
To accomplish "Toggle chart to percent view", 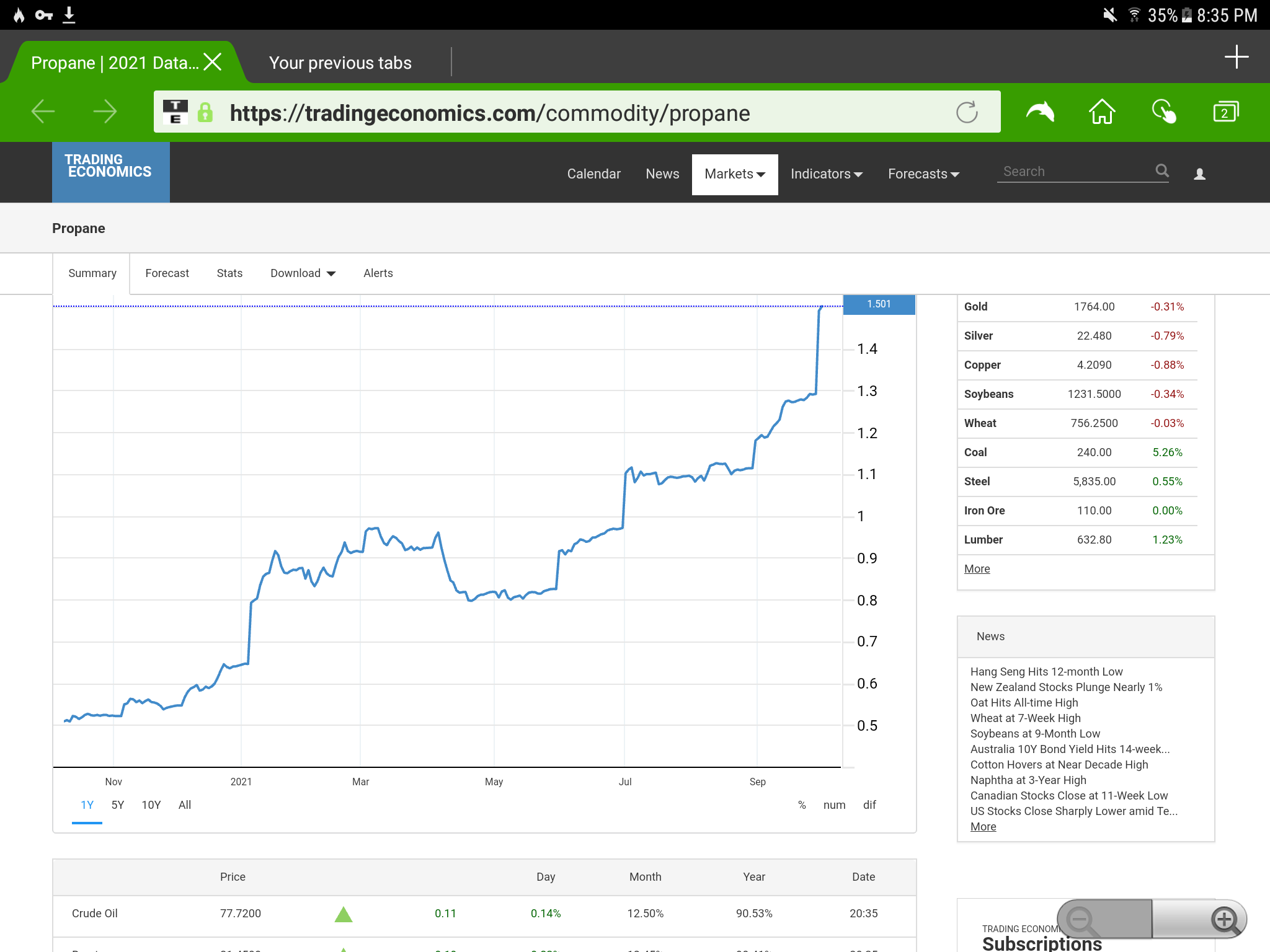I will pos(802,805).
